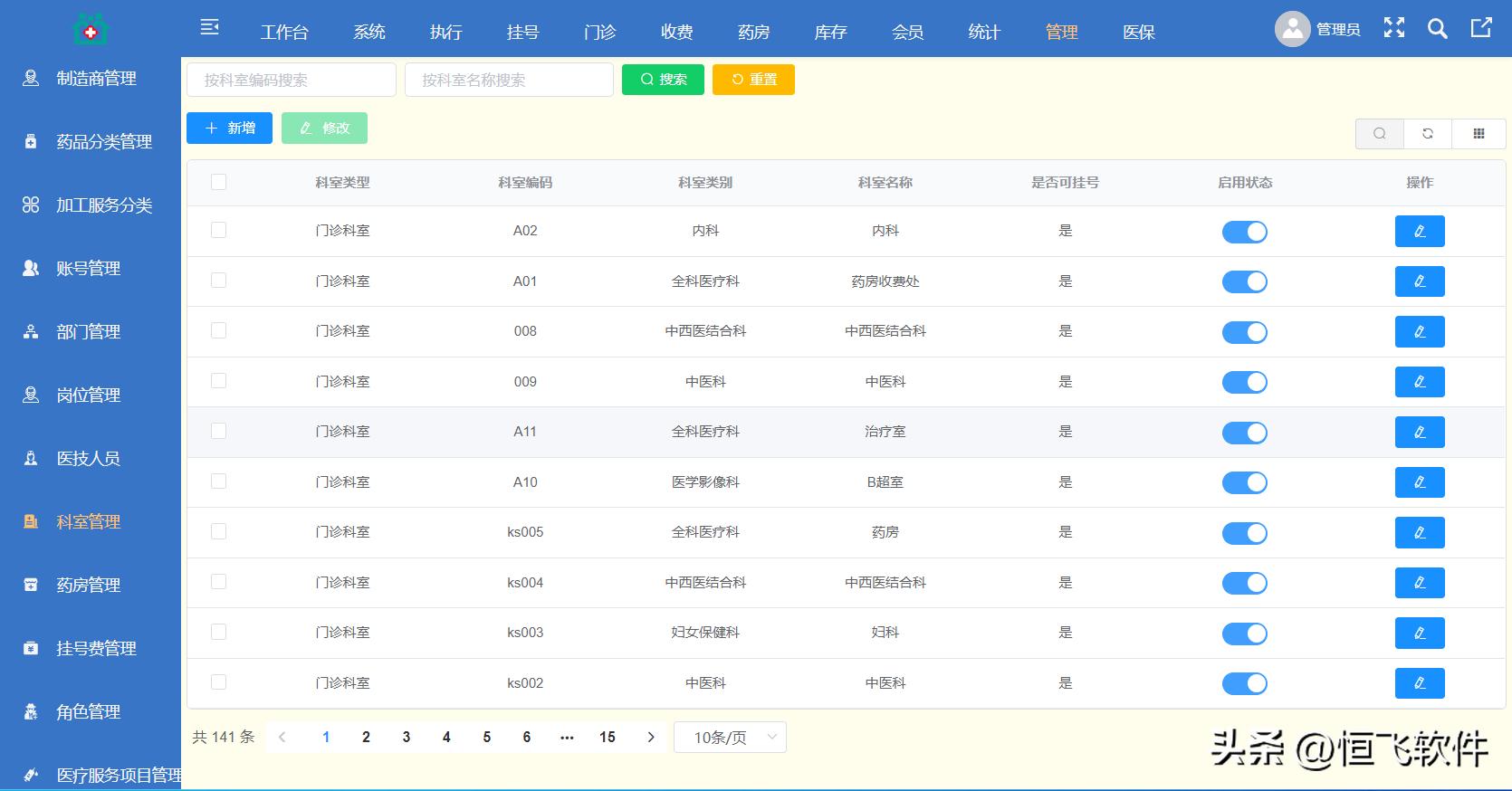Jump ahead using pagination ellipsis

(567, 738)
